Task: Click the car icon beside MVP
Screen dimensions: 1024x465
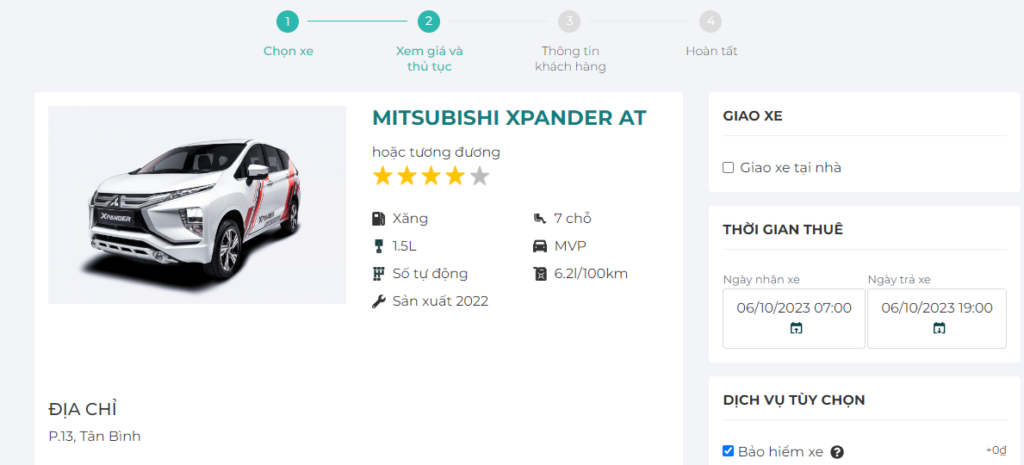Action: point(540,246)
